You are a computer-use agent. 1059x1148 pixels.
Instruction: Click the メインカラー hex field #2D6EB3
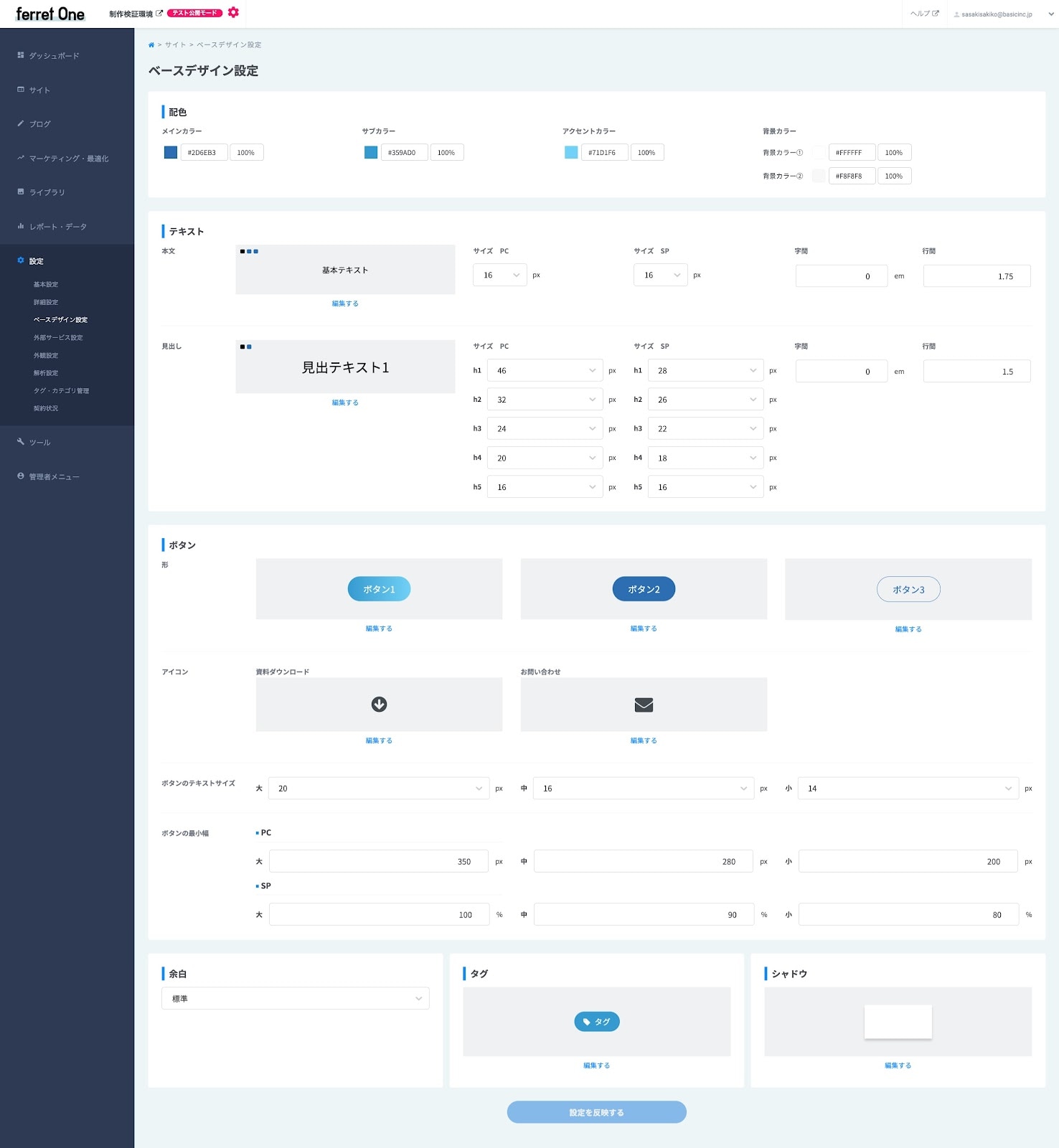pos(204,152)
